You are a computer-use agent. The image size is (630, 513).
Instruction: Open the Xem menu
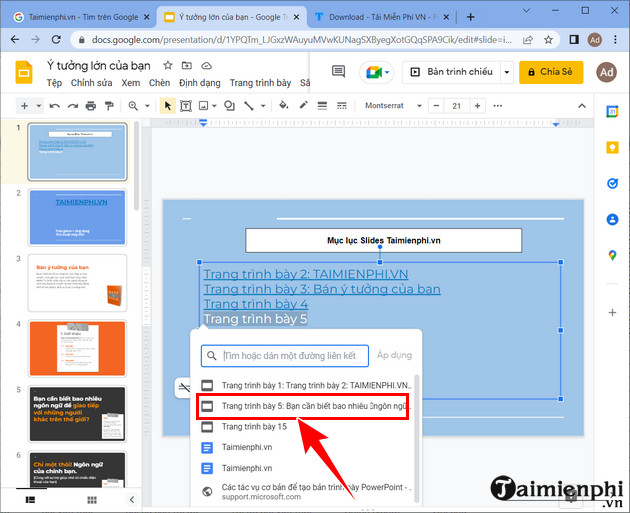[131, 83]
